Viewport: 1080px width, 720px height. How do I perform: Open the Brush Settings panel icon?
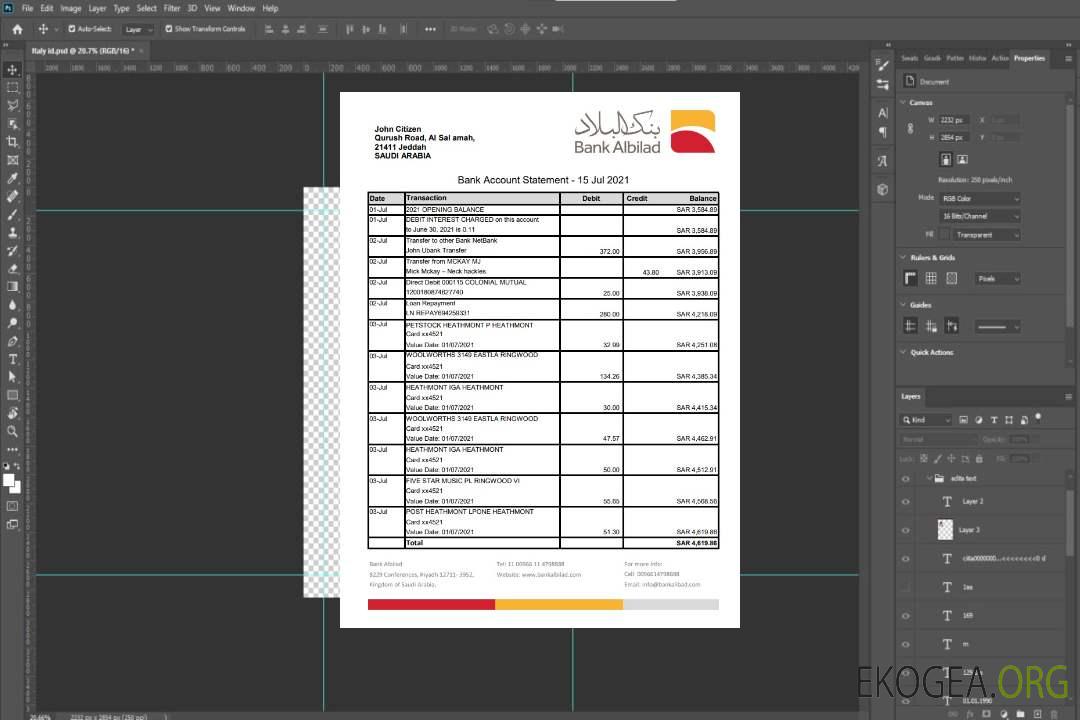[x=883, y=65]
